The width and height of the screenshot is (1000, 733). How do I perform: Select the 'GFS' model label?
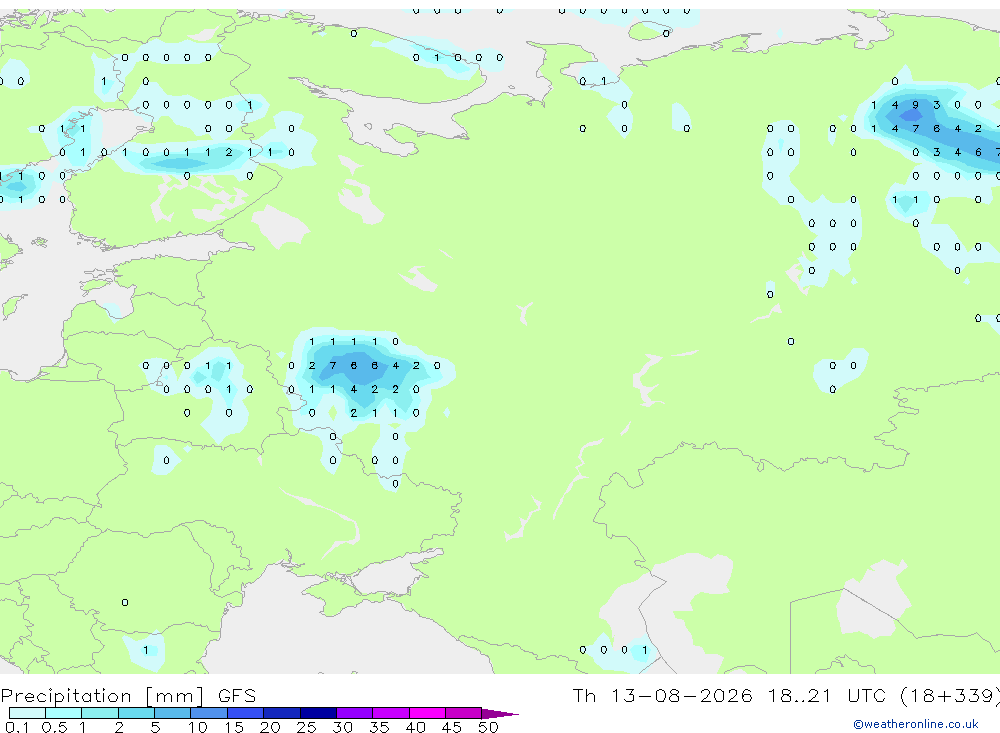tap(237, 695)
